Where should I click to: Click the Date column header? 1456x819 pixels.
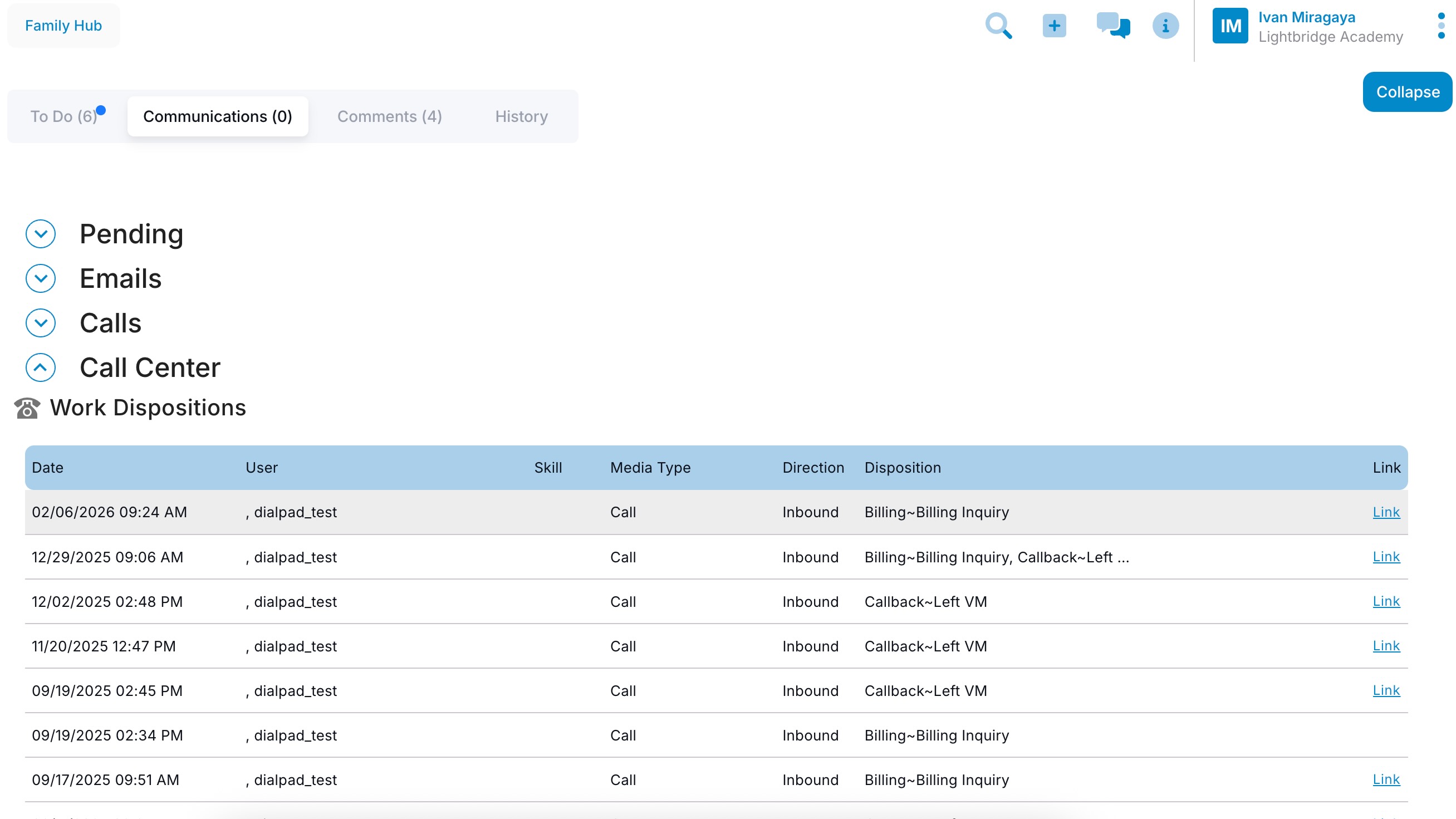(x=47, y=468)
